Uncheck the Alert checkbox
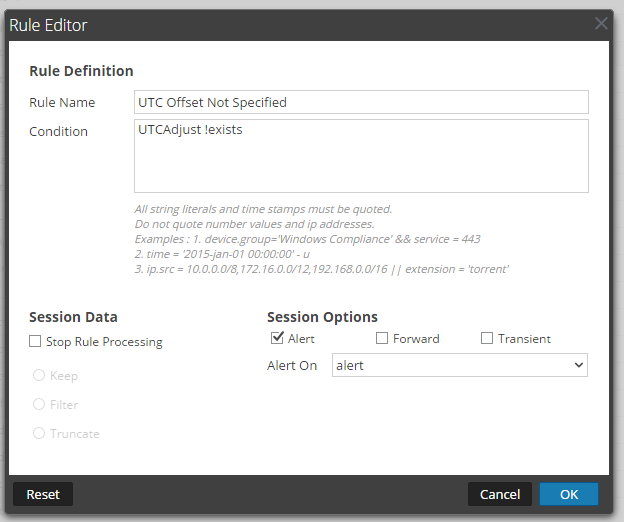The width and height of the screenshot is (624, 522). click(277, 339)
